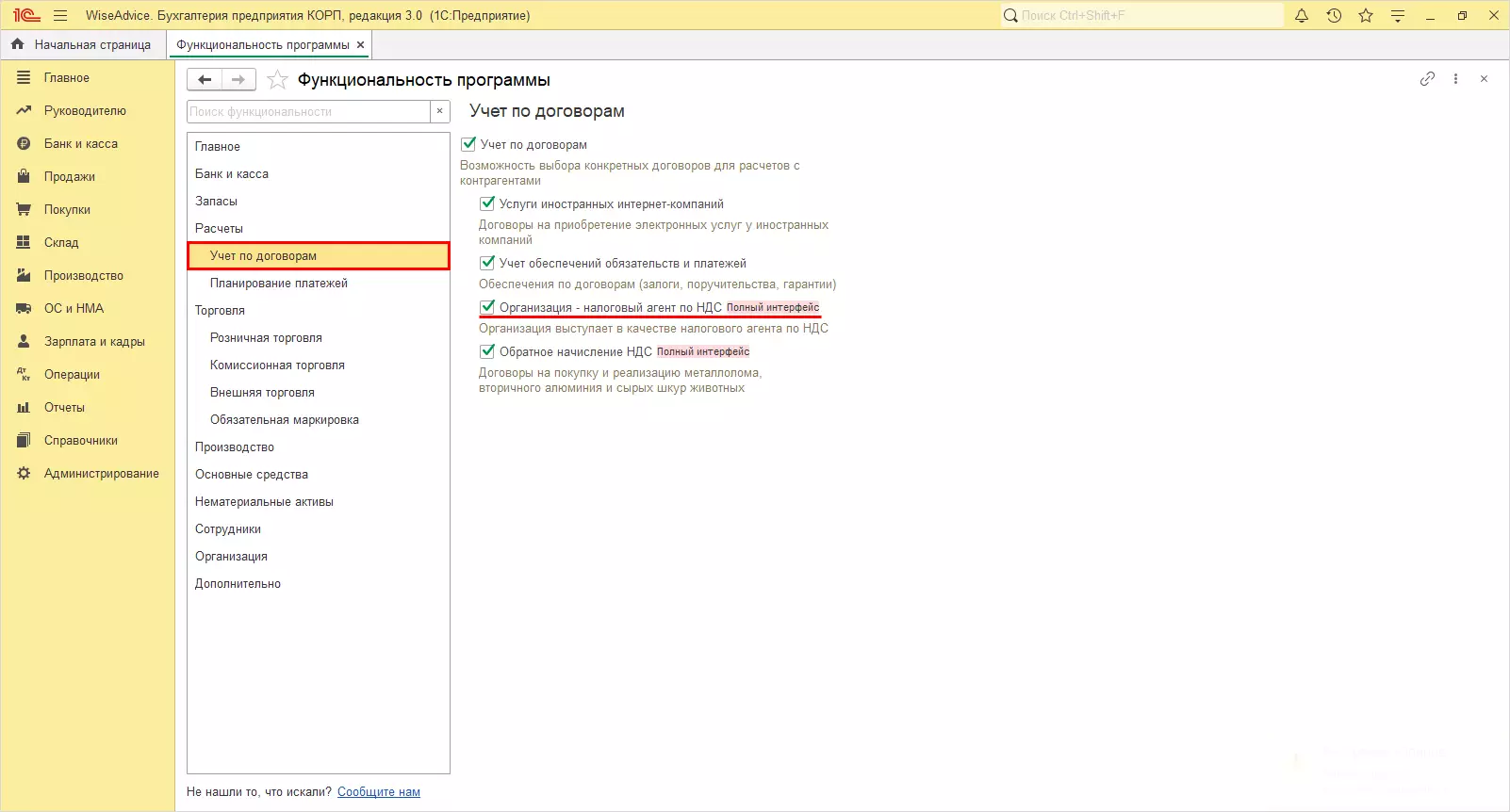Select Внешняя торговля list item
1510x812 pixels.
[x=319, y=393]
